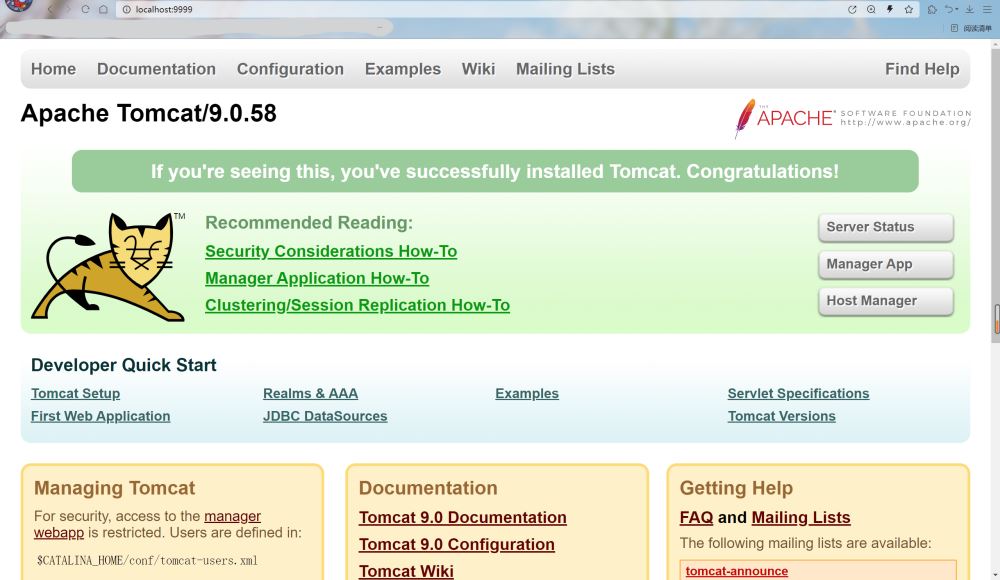Open the Documentation nav item
Image resolution: width=1000 pixels, height=580 pixels.
pyautogui.click(x=156, y=69)
